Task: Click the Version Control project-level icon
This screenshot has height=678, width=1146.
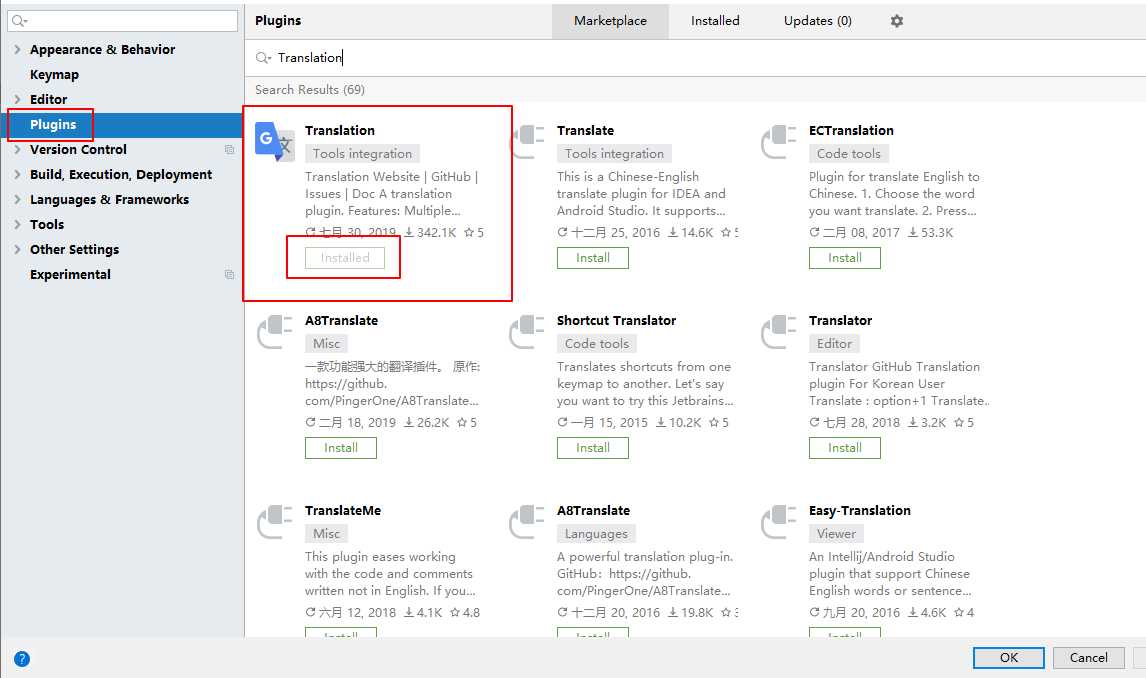Action: [229, 149]
